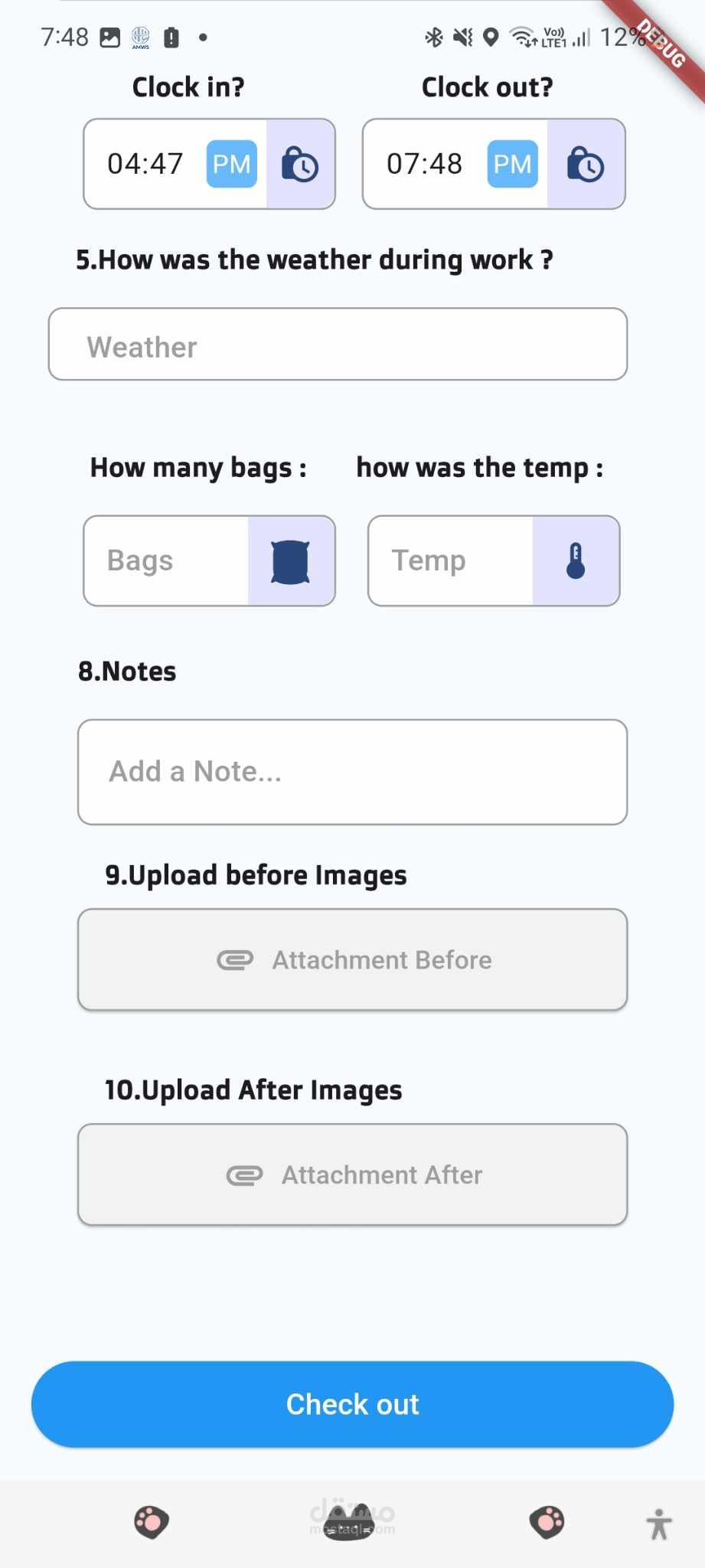Viewport: 705px width, 1568px height.
Task: Tap the Attachment Before upload button
Action: [352, 960]
